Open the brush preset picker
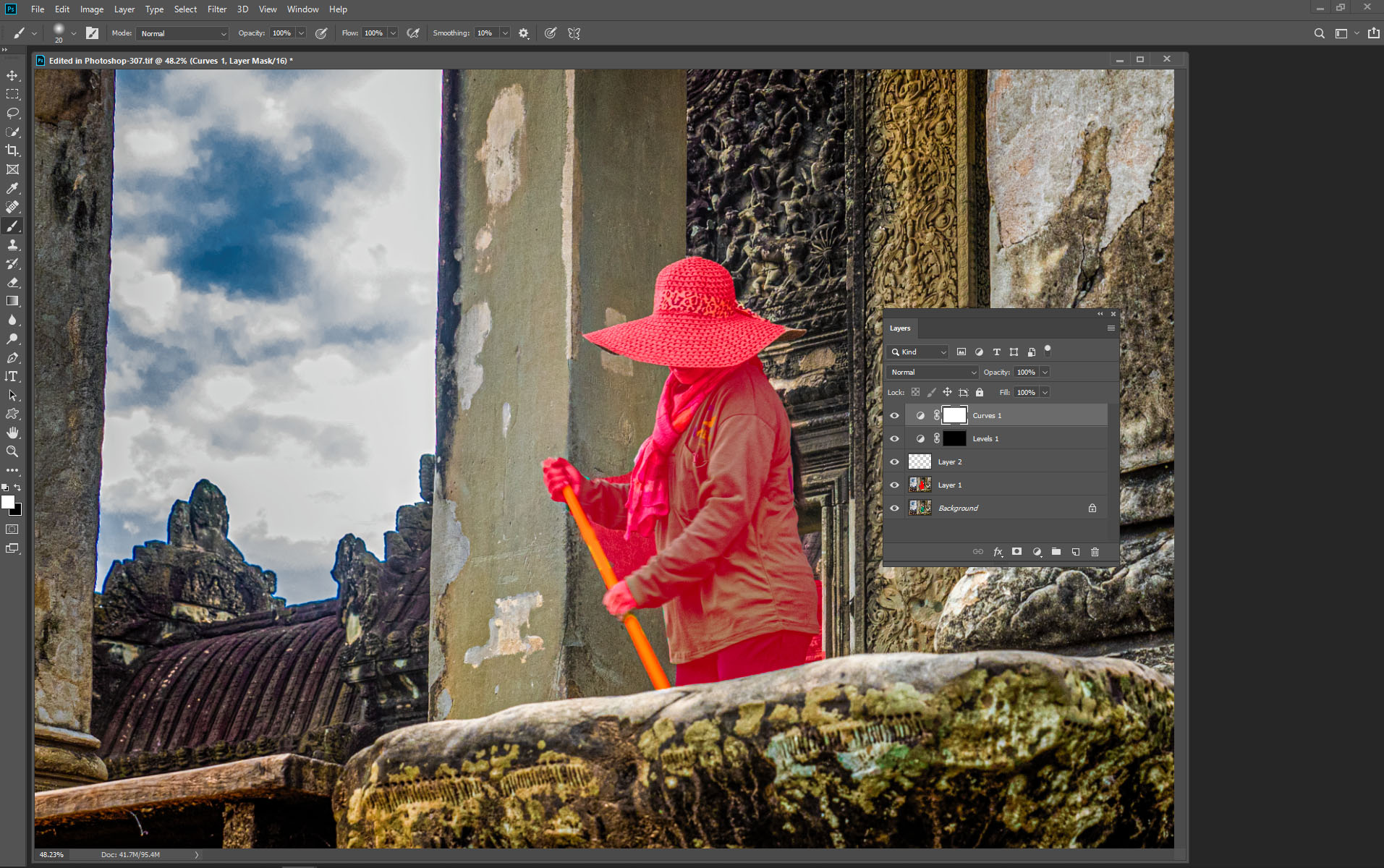Viewport: 1384px width, 868px height. pos(73,33)
